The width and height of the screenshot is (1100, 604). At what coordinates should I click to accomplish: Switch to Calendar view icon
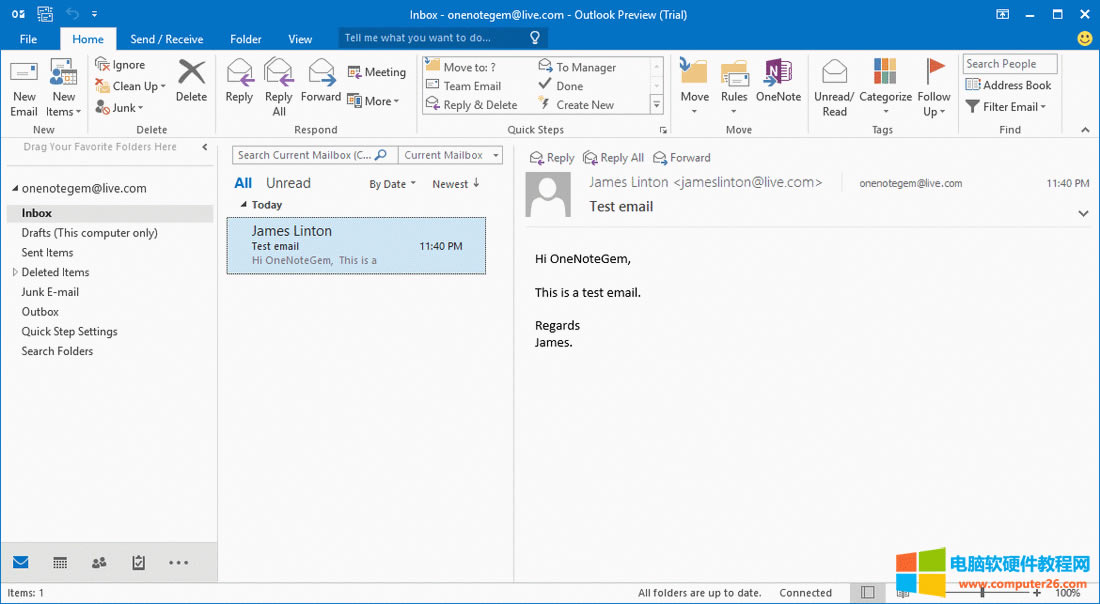[60, 563]
